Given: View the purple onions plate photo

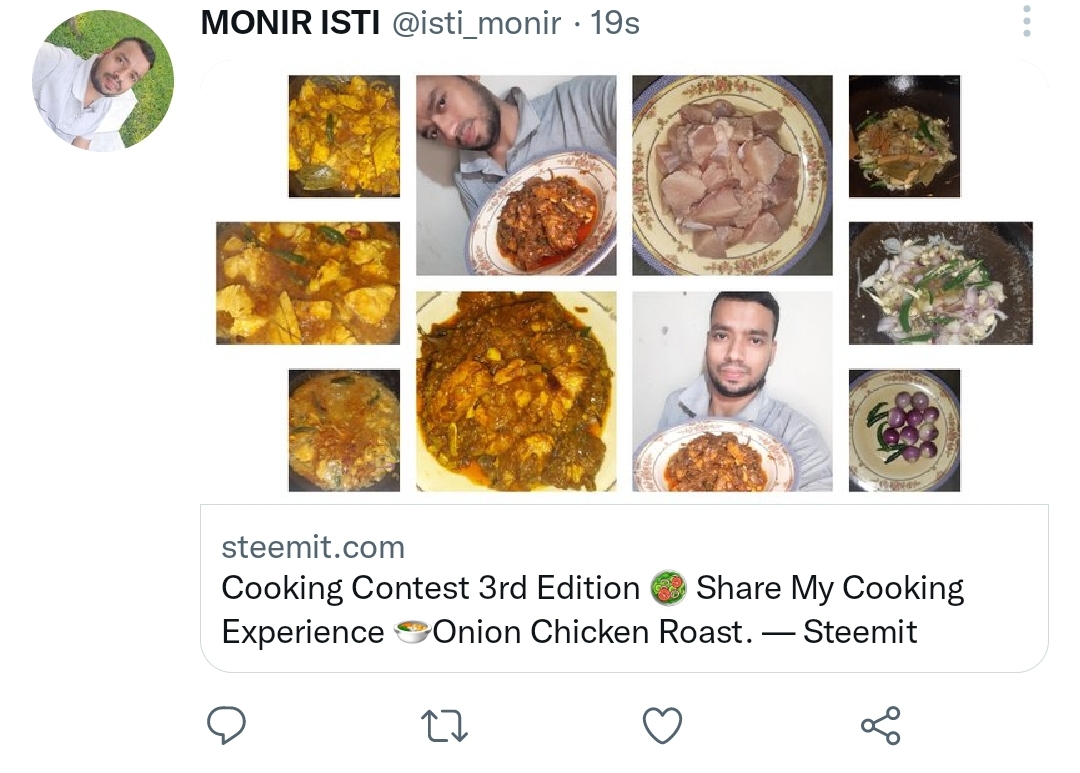Looking at the screenshot, I should tap(904, 430).
